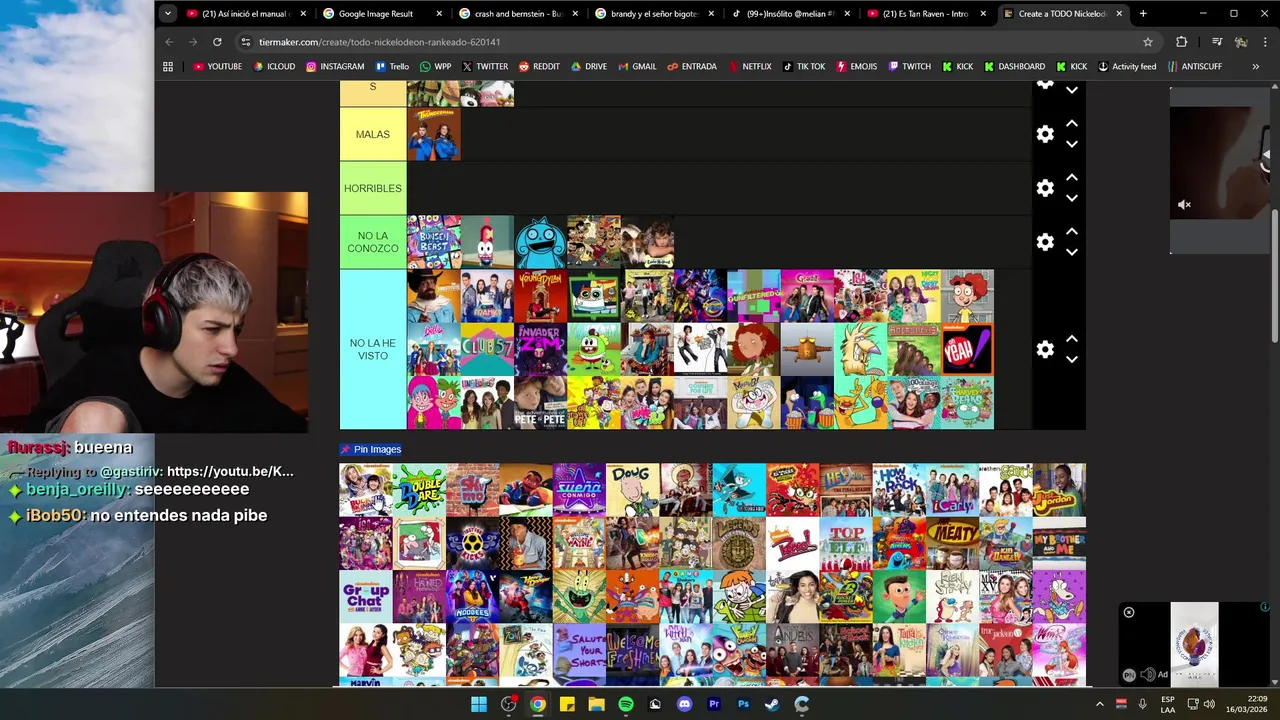This screenshot has height=720, width=1280.
Task: Close the bottom-right floating ad
Action: 1129,612
